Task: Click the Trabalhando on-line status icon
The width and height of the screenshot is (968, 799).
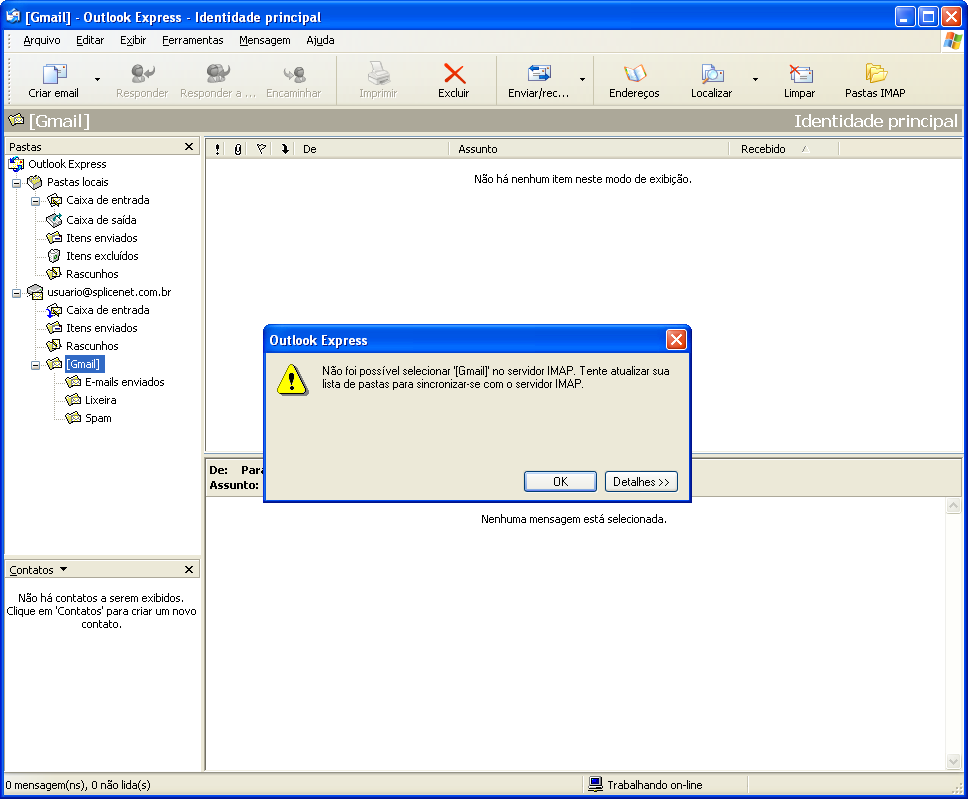Action: click(595, 784)
